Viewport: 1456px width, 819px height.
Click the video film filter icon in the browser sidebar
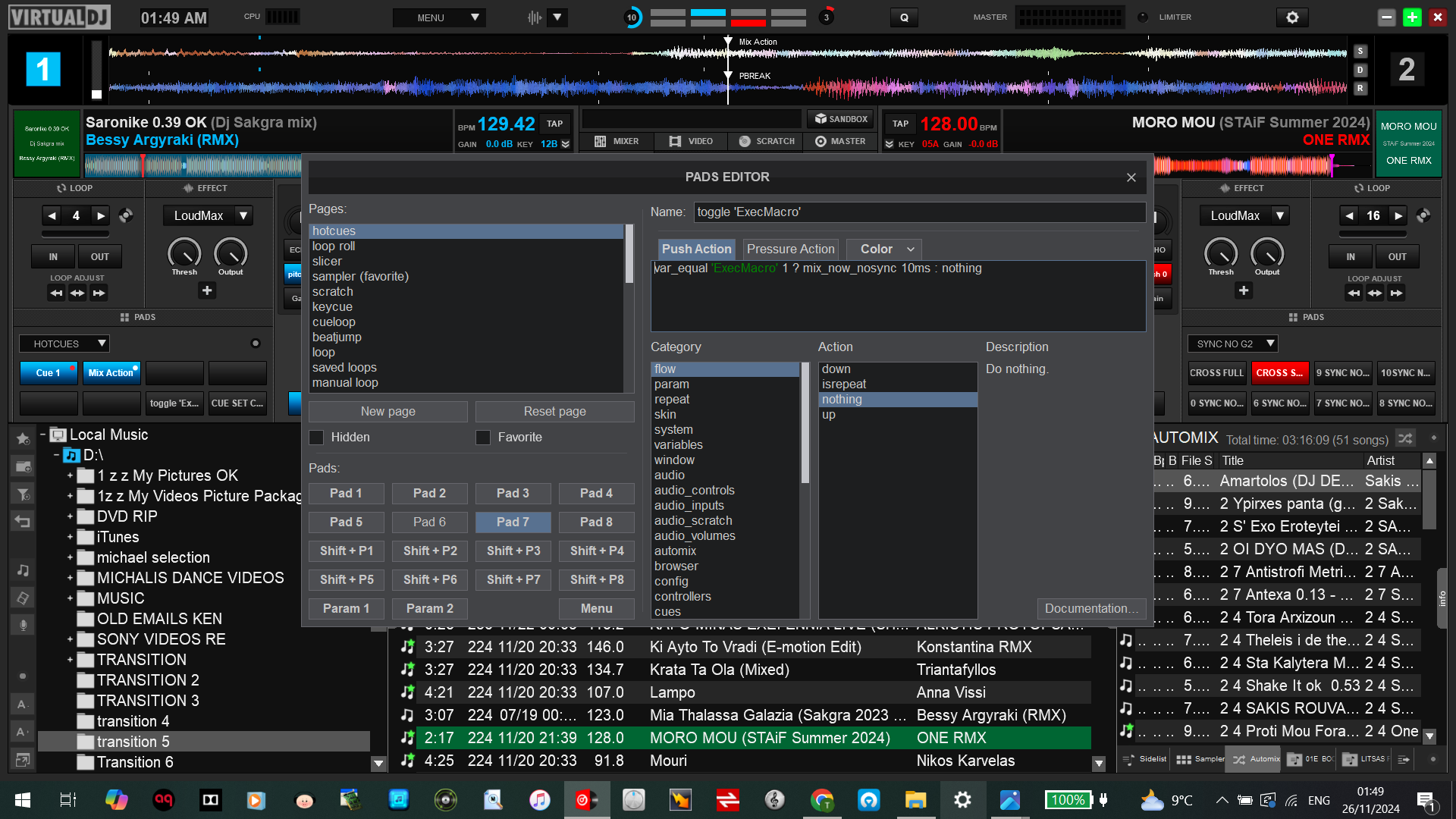pos(23,598)
